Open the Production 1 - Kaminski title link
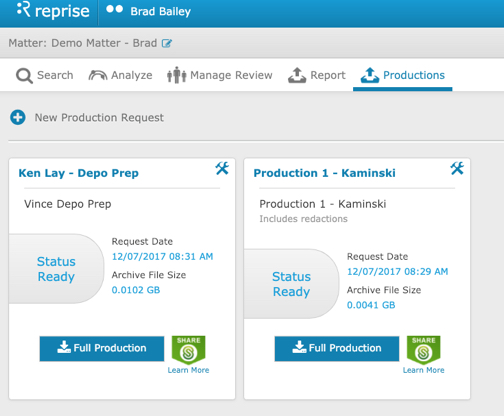This screenshot has height=416, width=504. (324, 173)
